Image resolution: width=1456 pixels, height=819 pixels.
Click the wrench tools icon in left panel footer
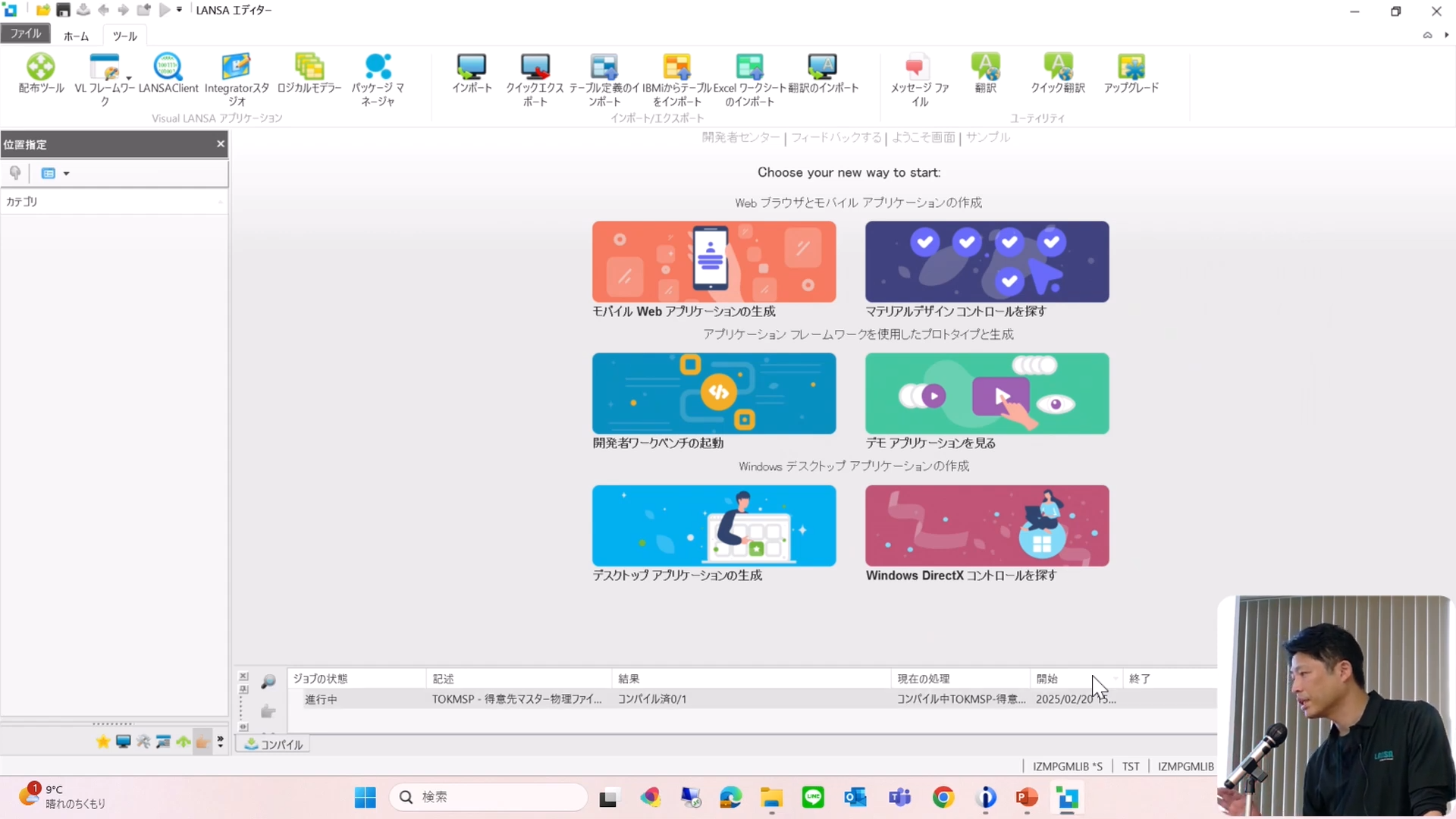(x=143, y=742)
